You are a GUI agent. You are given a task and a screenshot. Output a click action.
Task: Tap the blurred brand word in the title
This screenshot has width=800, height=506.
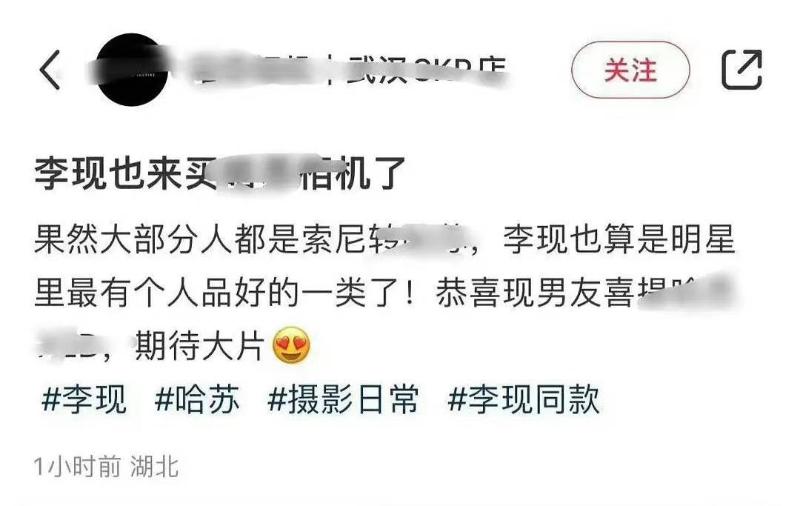pyautogui.click(x=259, y=173)
